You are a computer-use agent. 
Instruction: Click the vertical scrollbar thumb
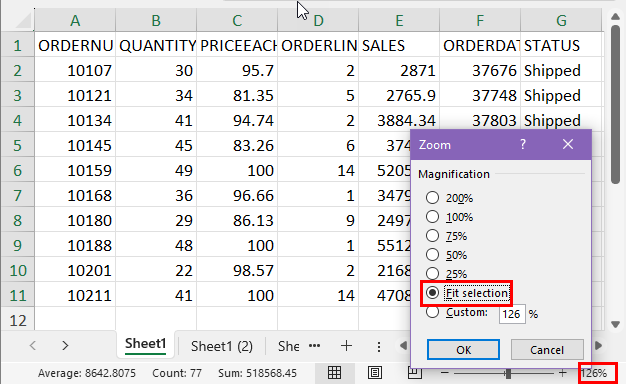point(615,105)
